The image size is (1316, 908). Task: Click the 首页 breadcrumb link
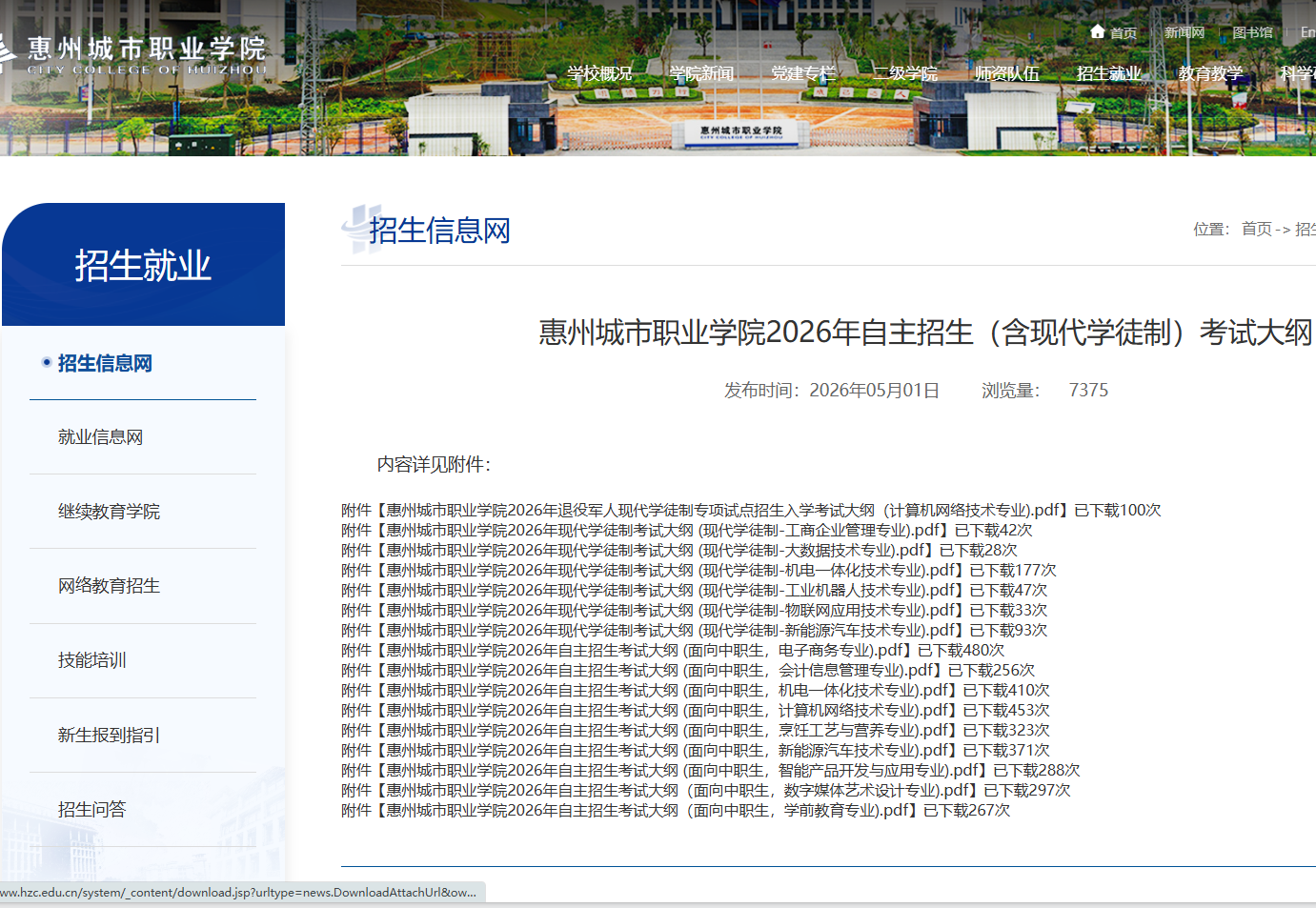(1256, 229)
